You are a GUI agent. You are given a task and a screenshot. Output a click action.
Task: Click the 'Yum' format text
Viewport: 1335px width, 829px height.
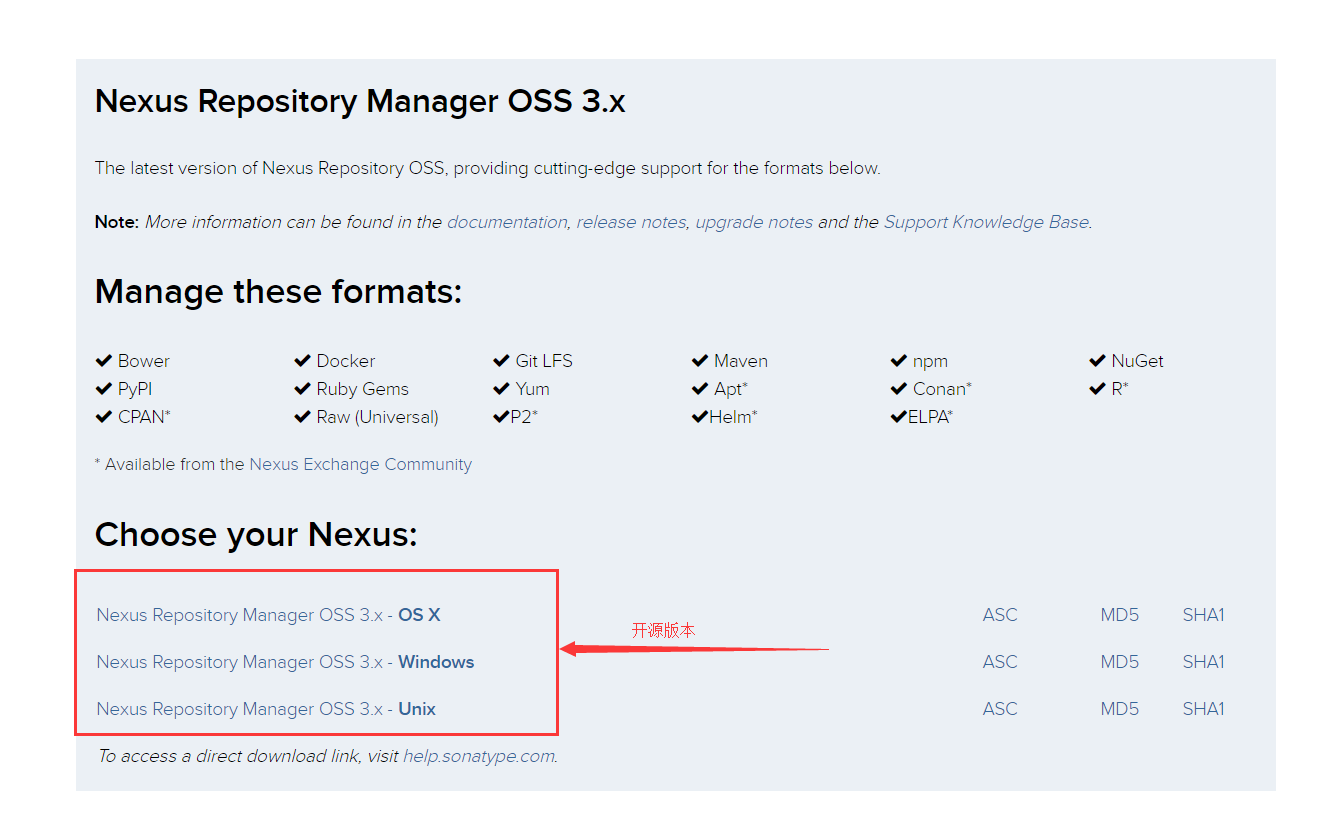click(x=533, y=389)
